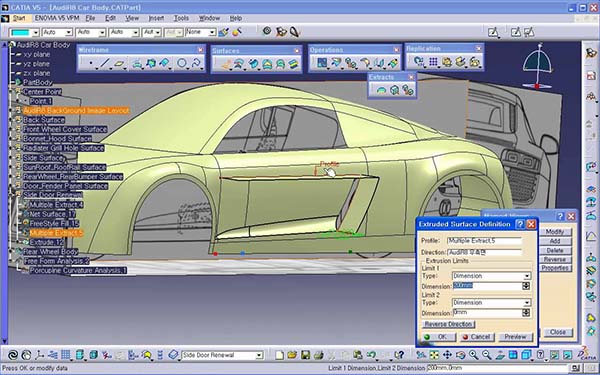600x375 pixels.
Task: Click the Pan view icon
Action: [x=447, y=355]
